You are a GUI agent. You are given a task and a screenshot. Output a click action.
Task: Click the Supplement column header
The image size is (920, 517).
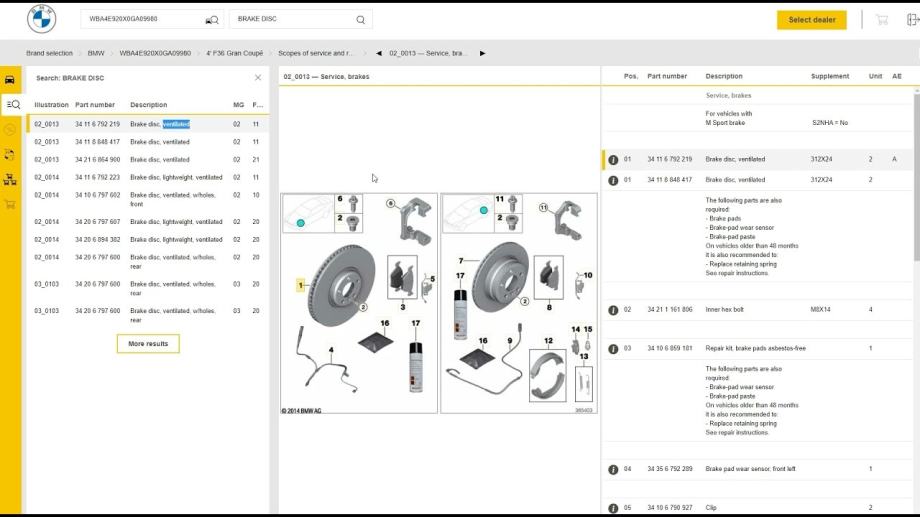(x=830, y=76)
